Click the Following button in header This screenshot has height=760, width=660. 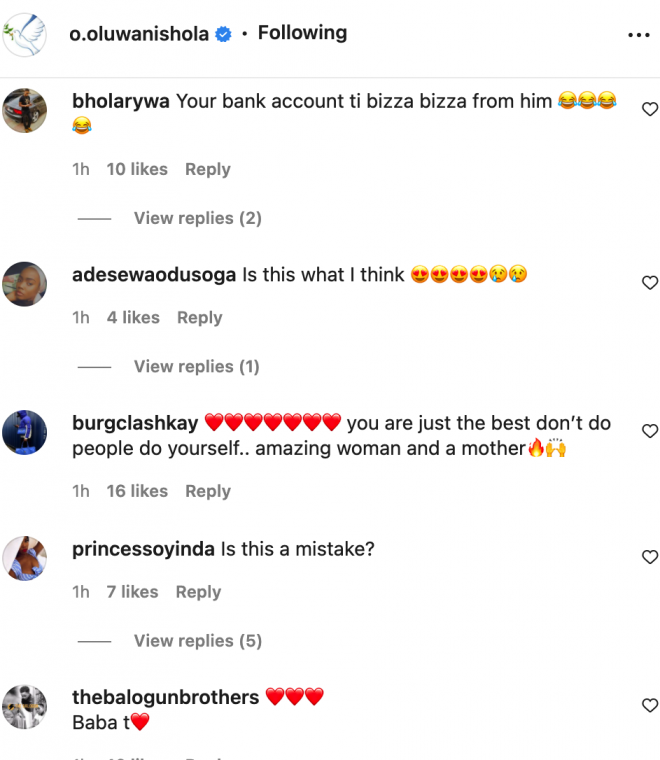point(302,33)
